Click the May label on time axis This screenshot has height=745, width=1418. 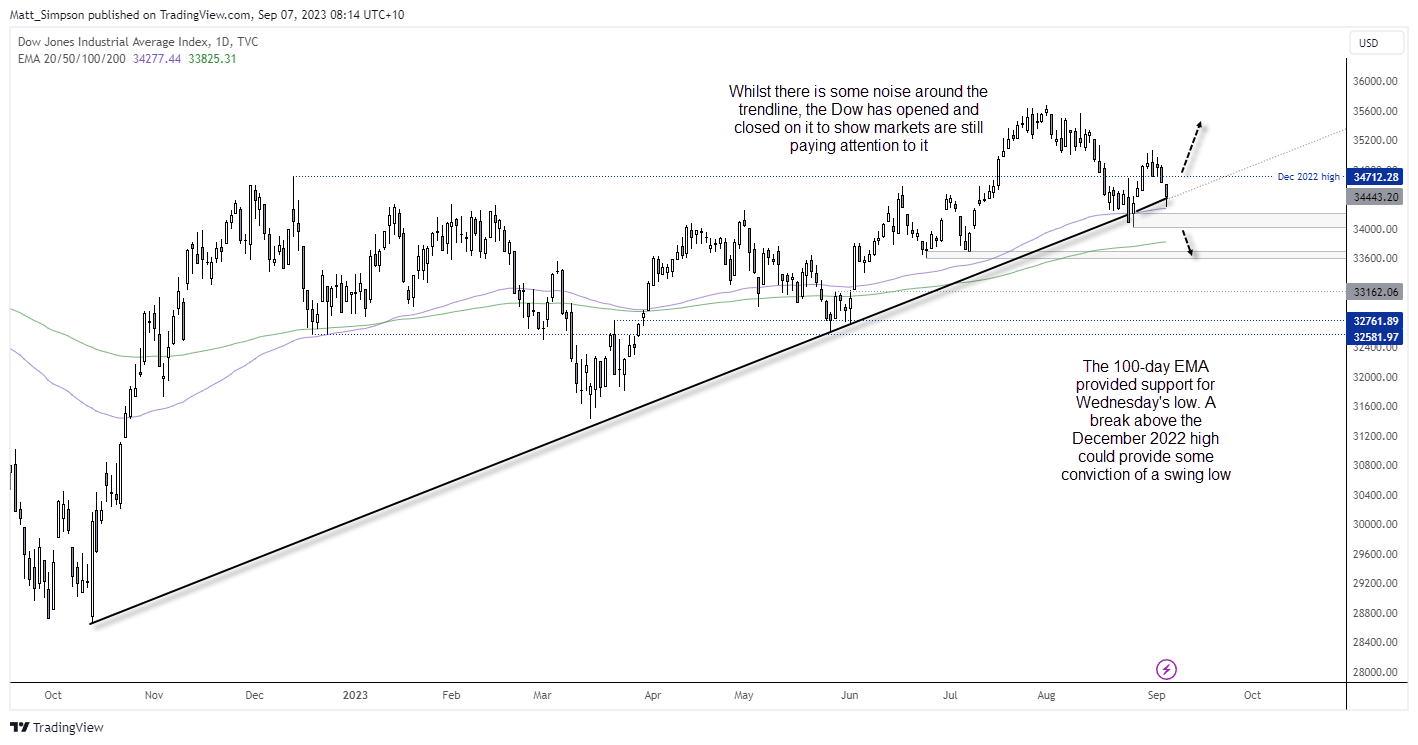point(745,695)
